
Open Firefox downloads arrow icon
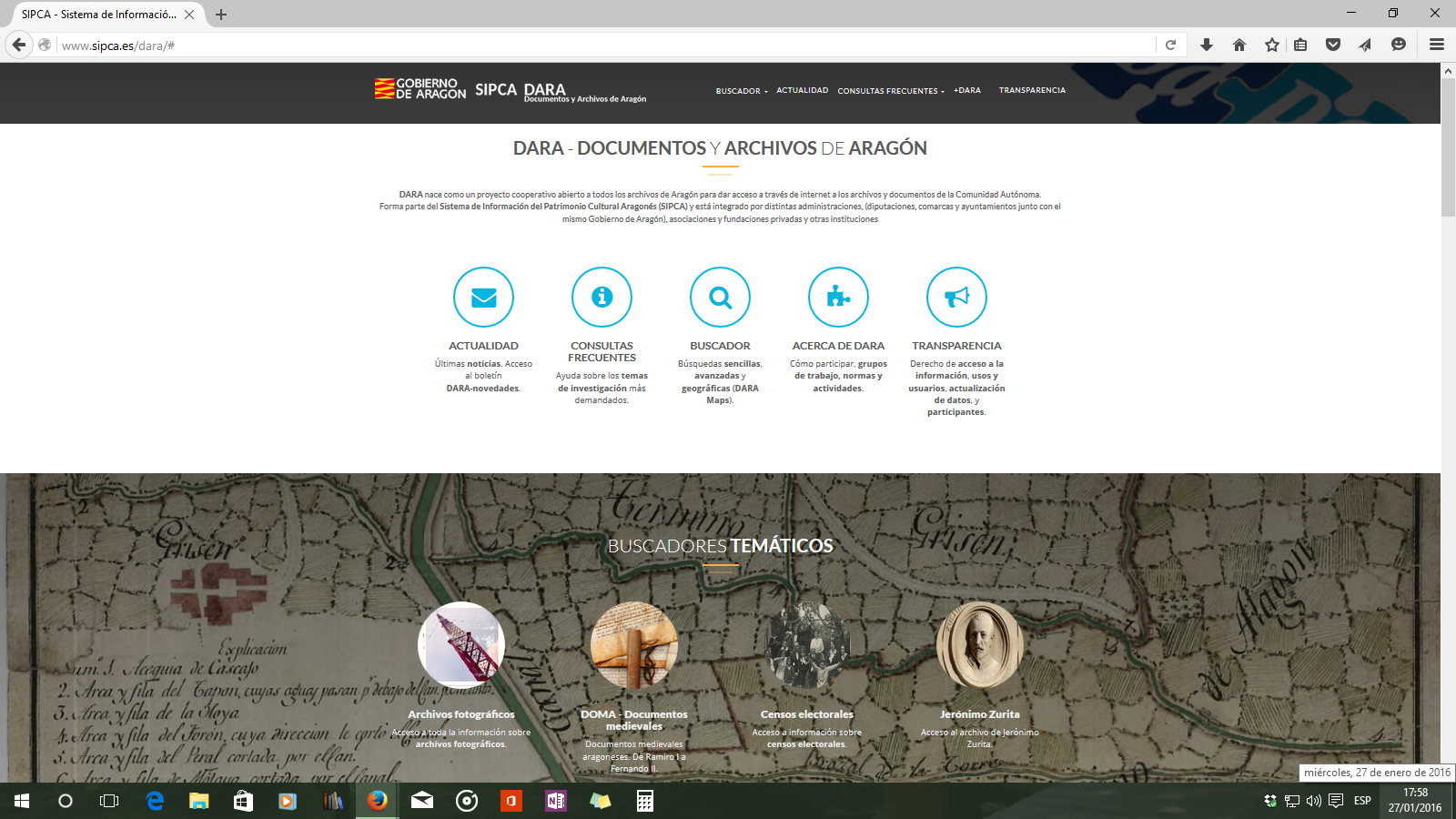point(1207,45)
